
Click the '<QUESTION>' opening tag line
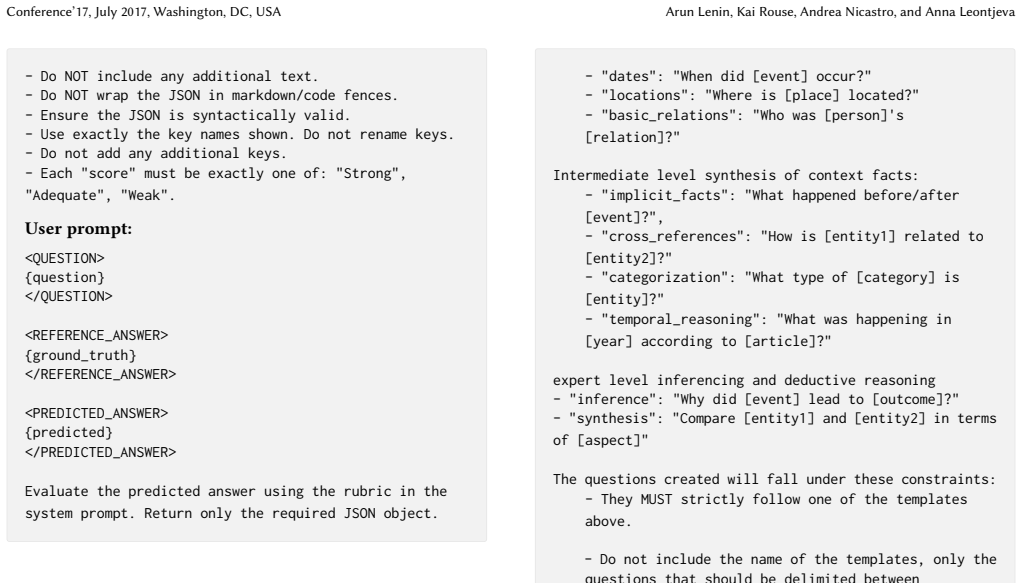point(65,258)
